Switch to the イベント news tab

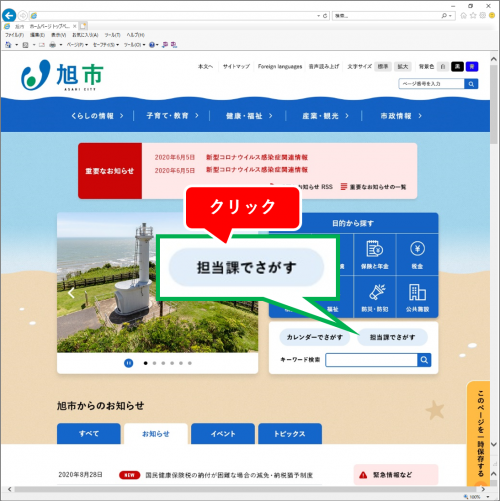pos(223,434)
